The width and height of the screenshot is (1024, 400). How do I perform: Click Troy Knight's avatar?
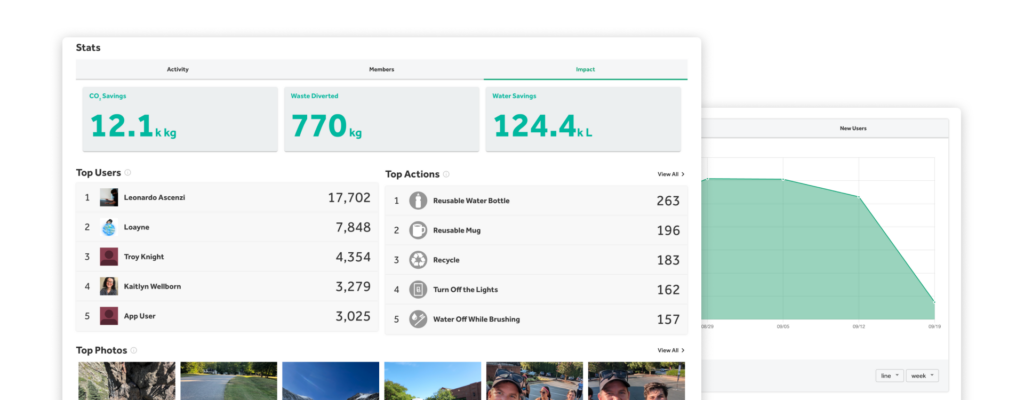pos(109,257)
